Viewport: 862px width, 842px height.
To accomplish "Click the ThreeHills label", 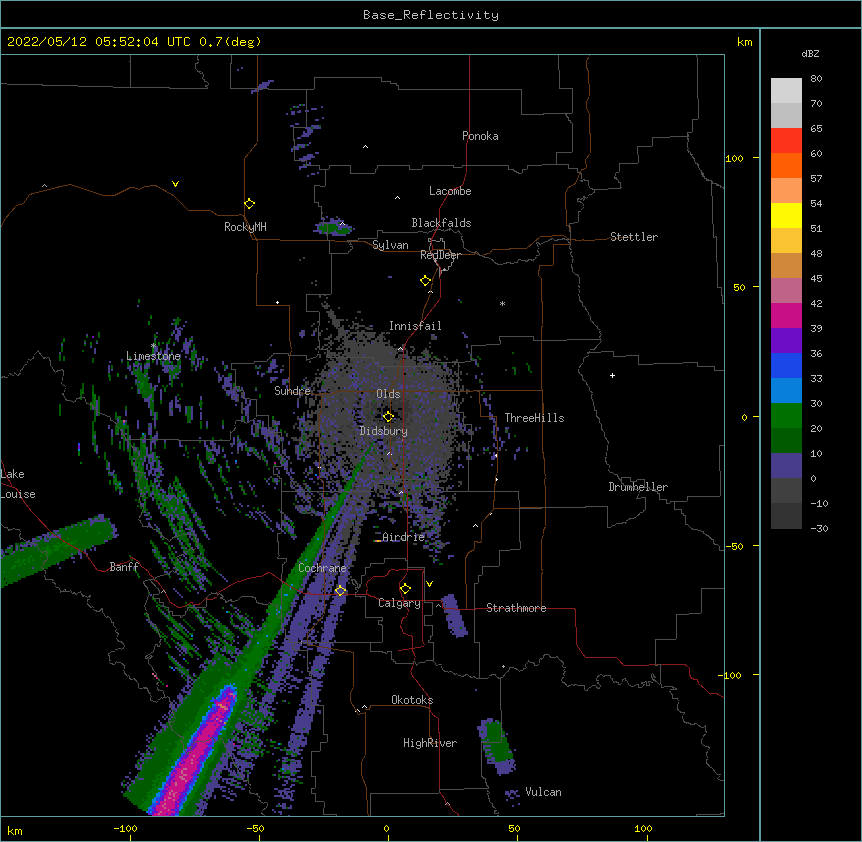I will [534, 418].
